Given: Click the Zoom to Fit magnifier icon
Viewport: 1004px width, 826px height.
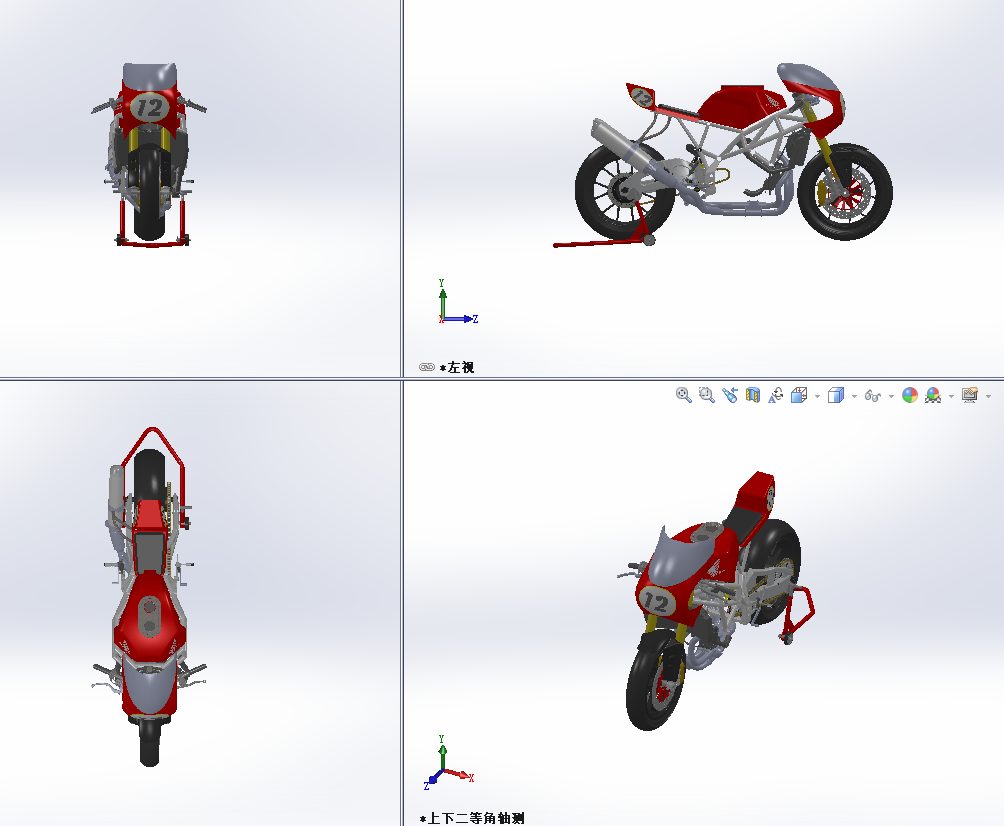Looking at the screenshot, I should point(683,395).
